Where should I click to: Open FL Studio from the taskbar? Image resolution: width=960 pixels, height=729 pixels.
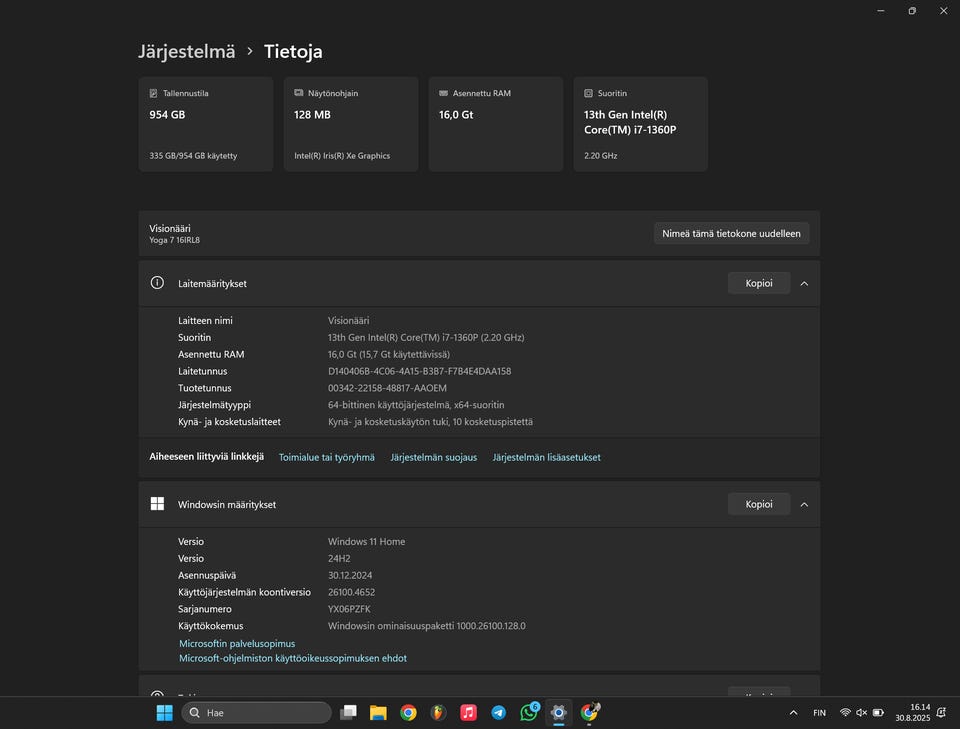438,712
